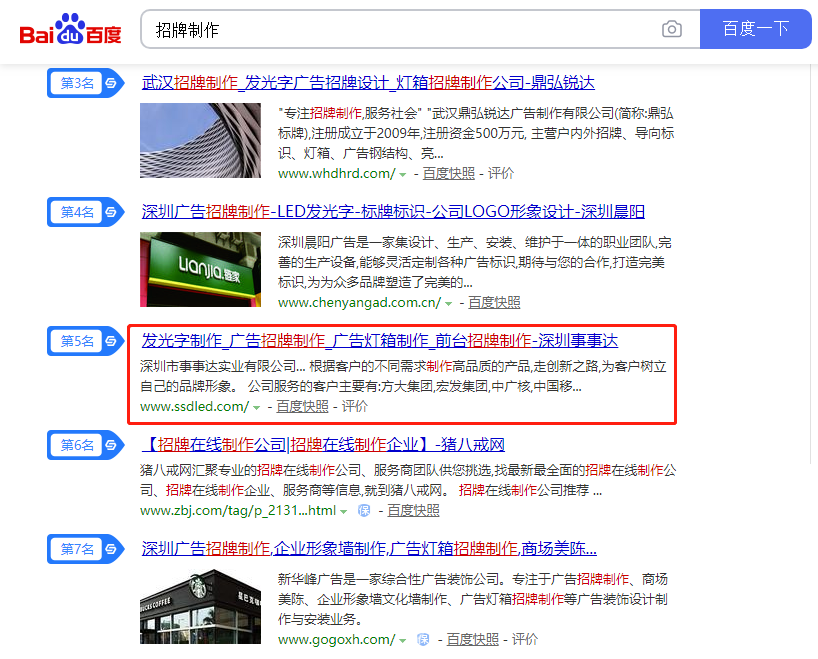This screenshot has height=659, width=818.
Task: Click the swirl icon on the 第3名 badge
Action: [111, 82]
